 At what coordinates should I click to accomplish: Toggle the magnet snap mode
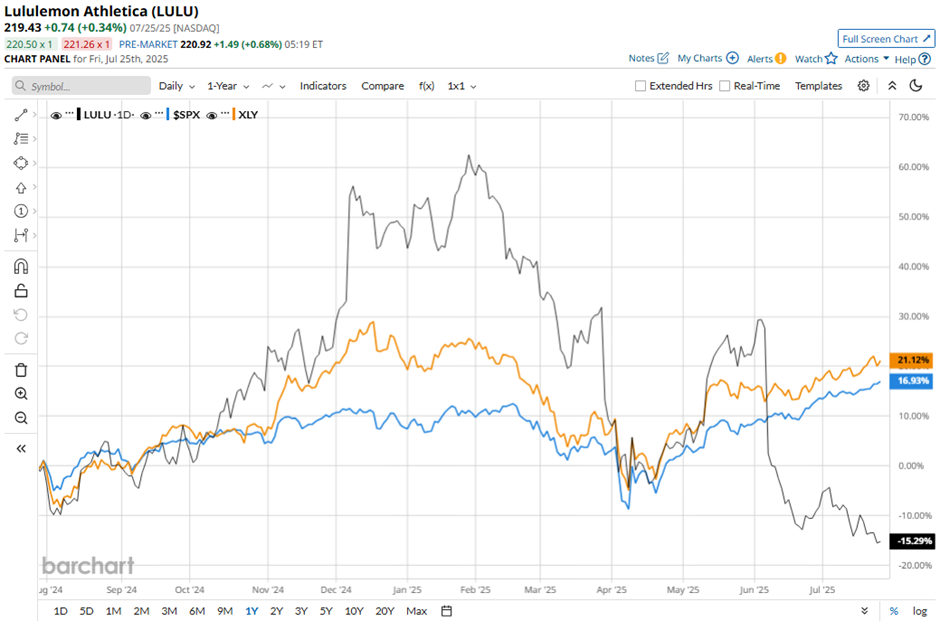[x=21, y=266]
